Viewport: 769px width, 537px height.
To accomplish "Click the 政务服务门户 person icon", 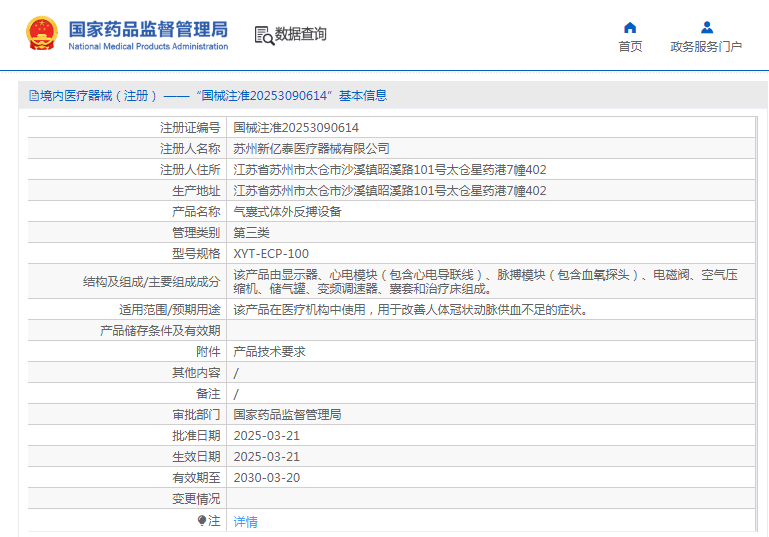I will 707,27.
